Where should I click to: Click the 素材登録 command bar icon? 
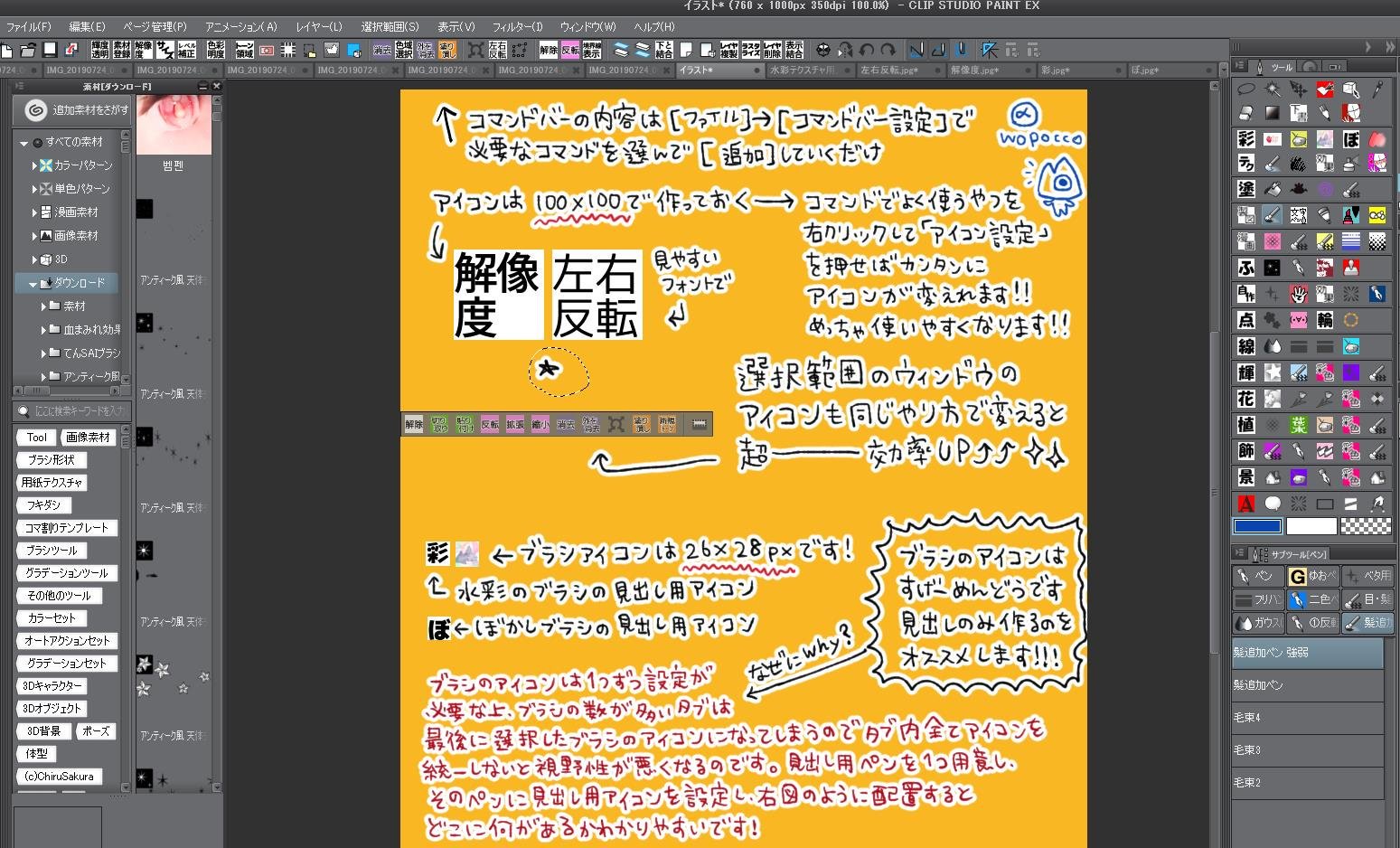tap(122, 50)
